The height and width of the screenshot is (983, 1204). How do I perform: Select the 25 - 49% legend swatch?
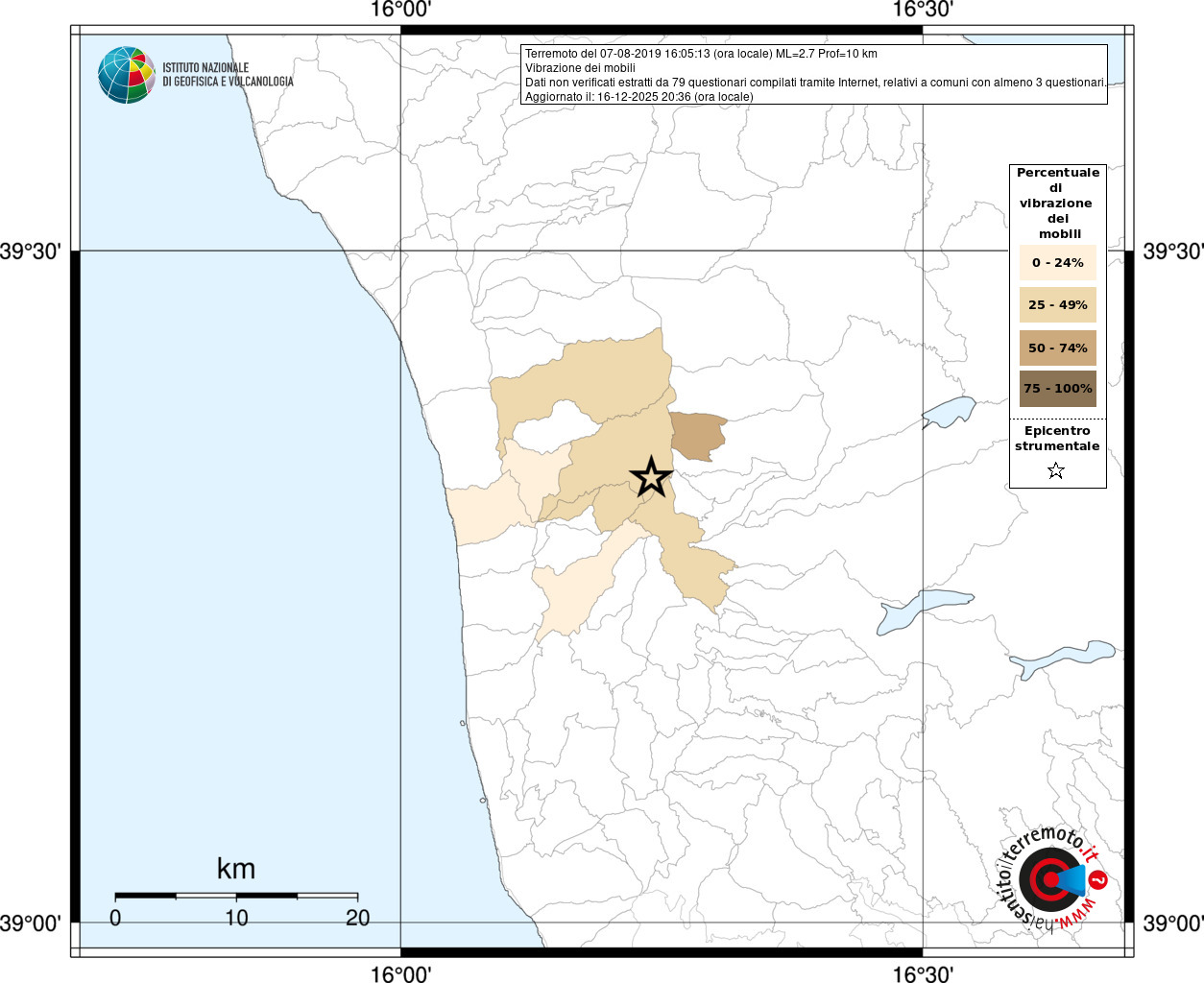point(1058,304)
